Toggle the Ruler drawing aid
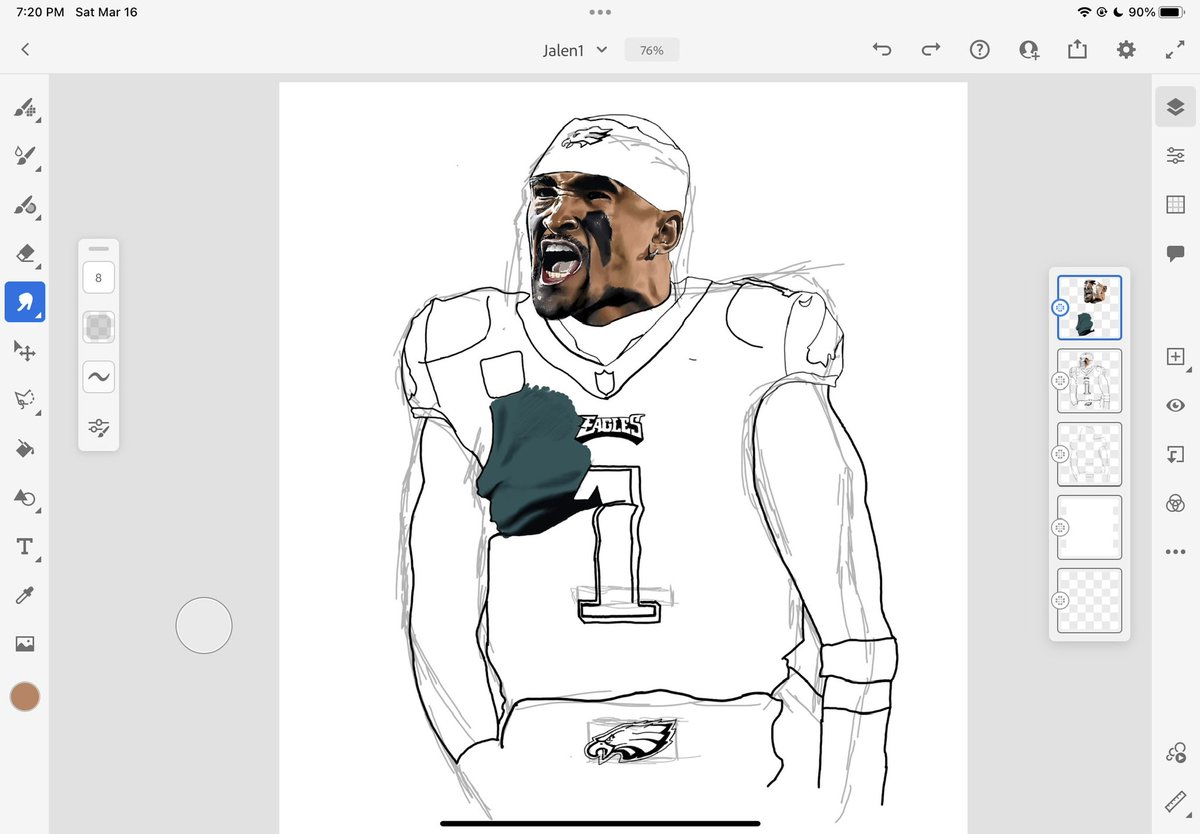The width and height of the screenshot is (1200, 834). point(1175,802)
